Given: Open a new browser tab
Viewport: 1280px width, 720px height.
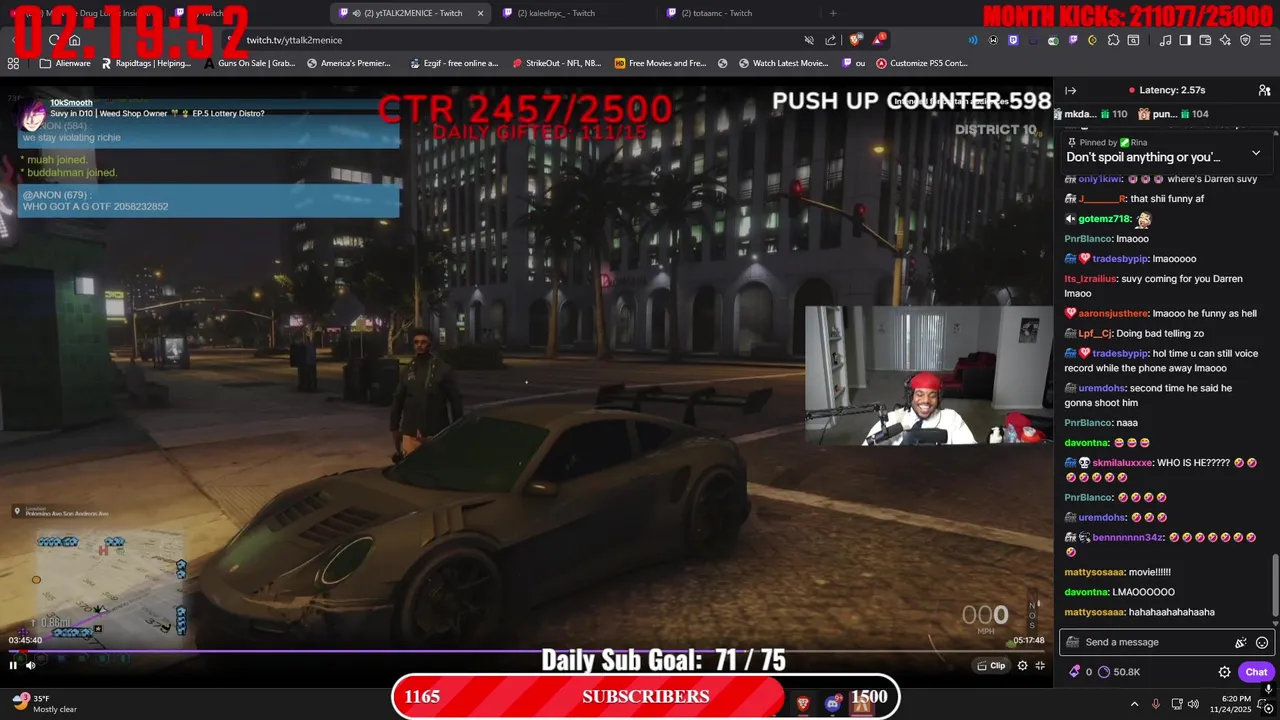Looking at the screenshot, I should pyautogui.click(x=833, y=13).
